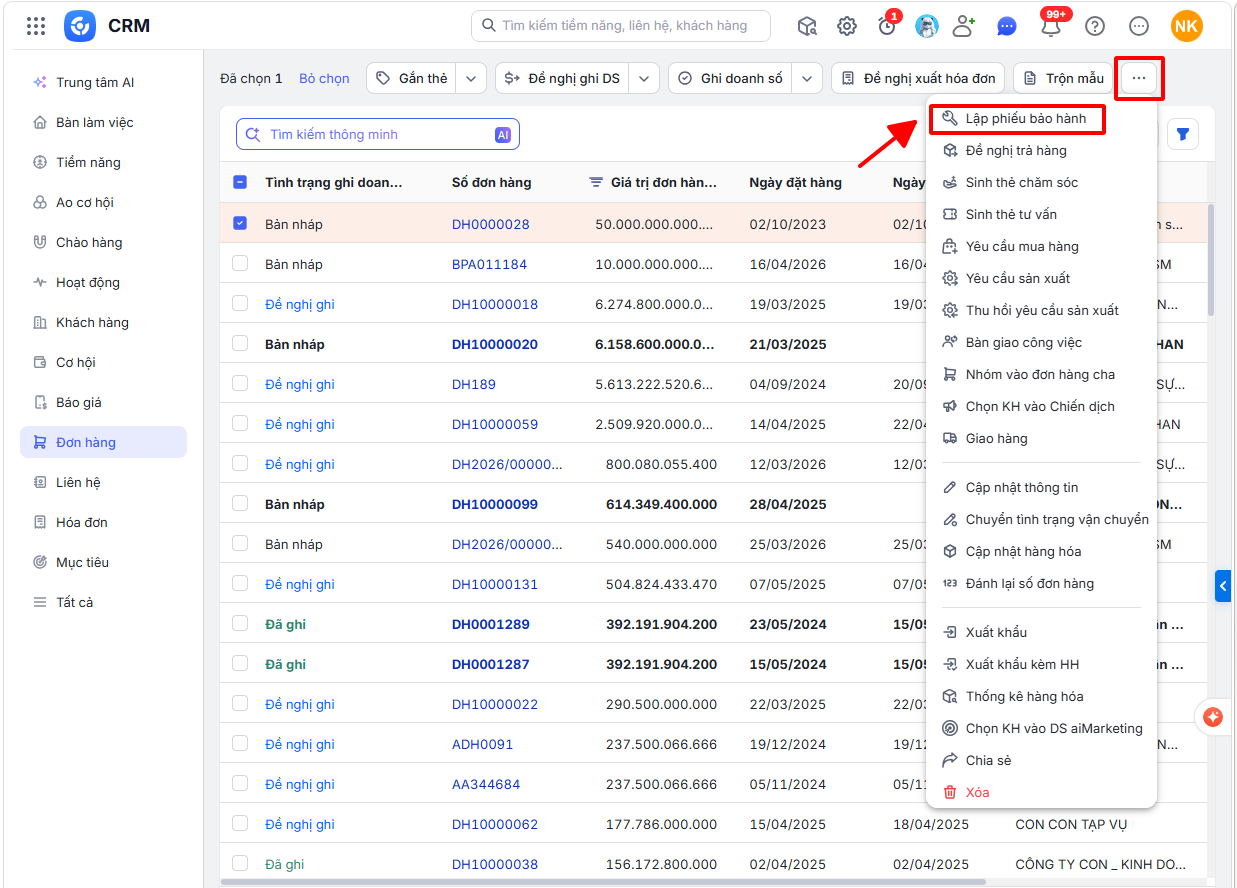Choose Xuất khẩu kèm HH
This screenshot has height=888, width=1237.
point(1041,665)
